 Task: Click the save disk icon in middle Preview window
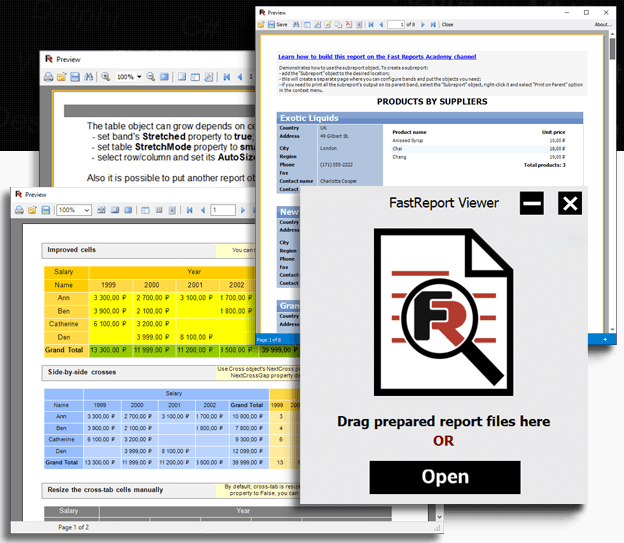(75, 77)
